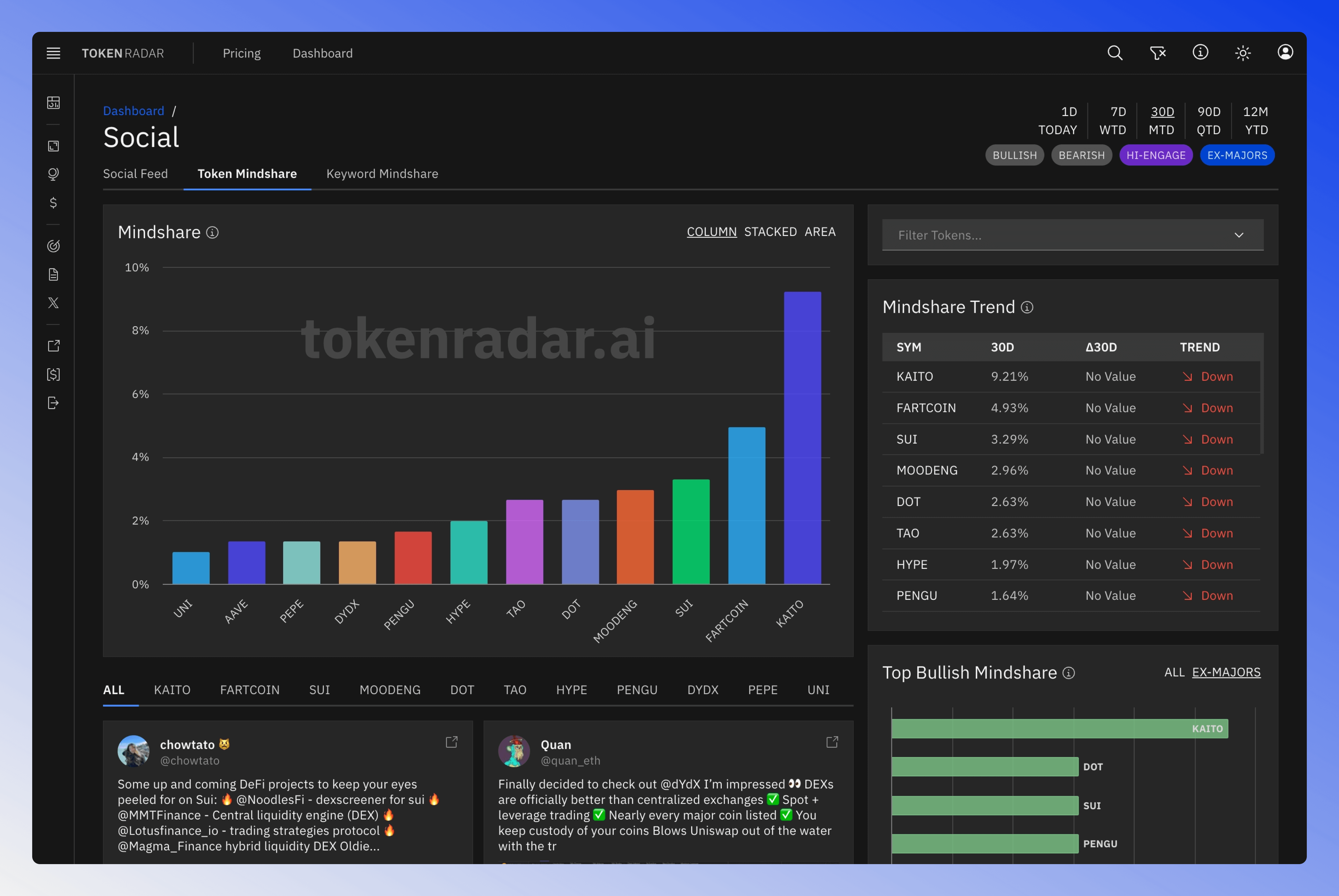Switch to the Social Feed tab
The width and height of the screenshot is (1339, 896).
pyautogui.click(x=135, y=174)
